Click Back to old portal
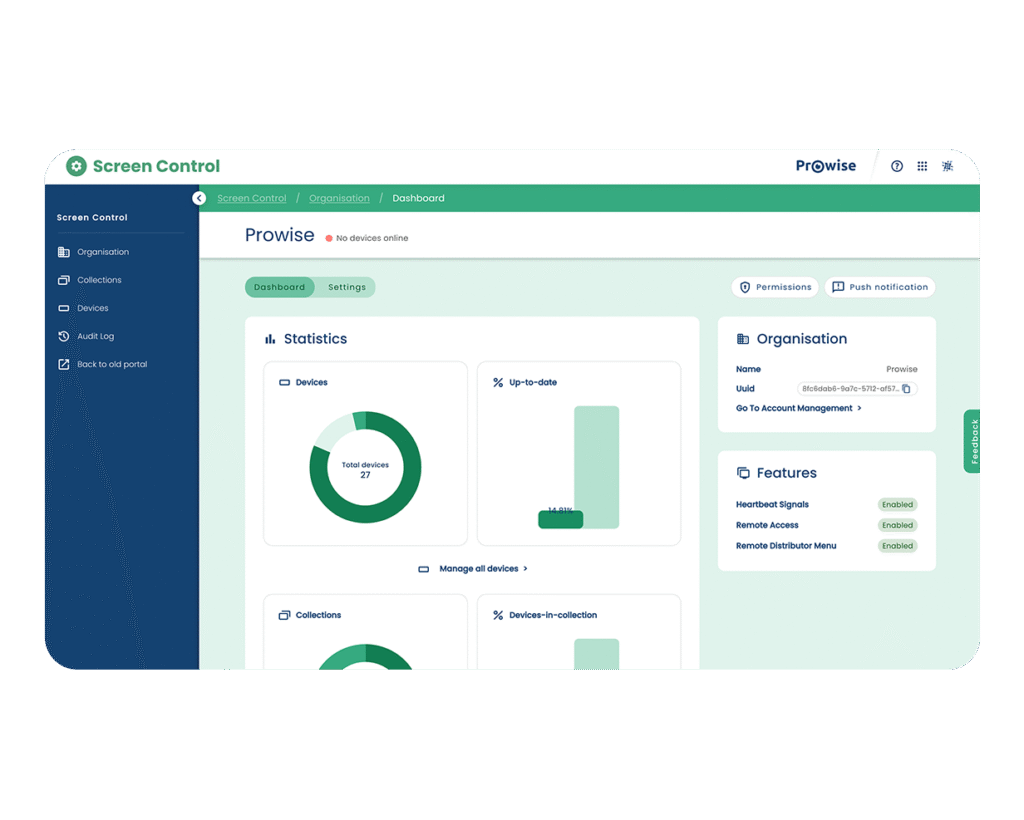The image size is (1024, 820). [x=111, y=365]
